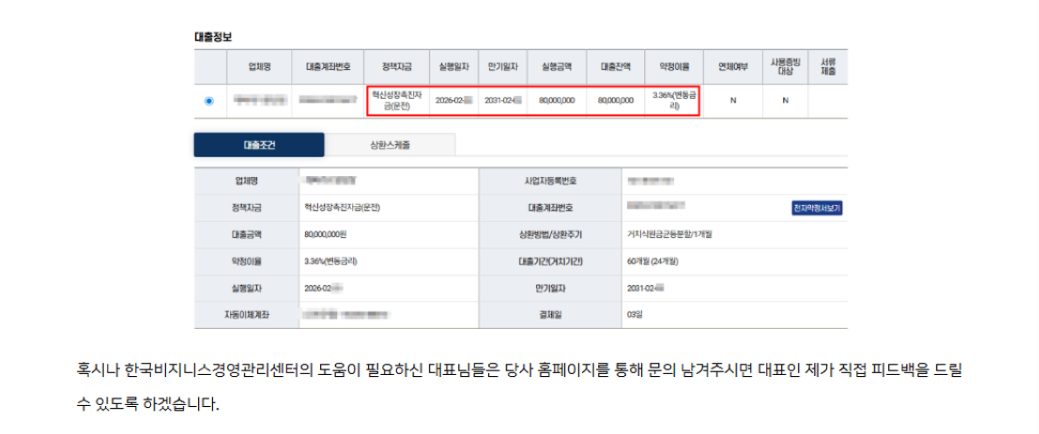Click the 80,000,000 value under 대출잔액
The width and height of the screenshot is (1039, 434).
(616, 101)
